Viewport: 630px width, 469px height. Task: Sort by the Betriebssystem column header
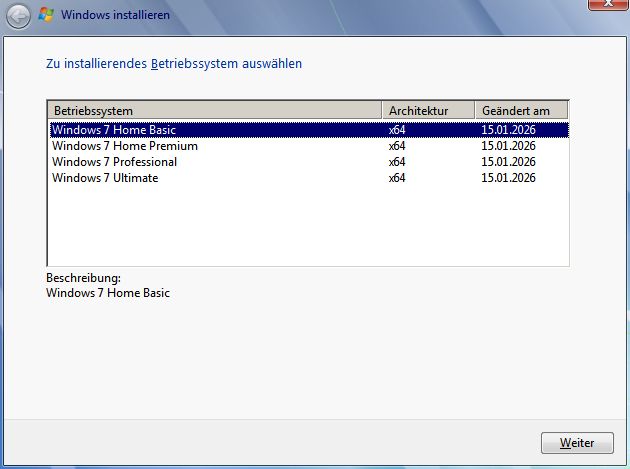215,111
